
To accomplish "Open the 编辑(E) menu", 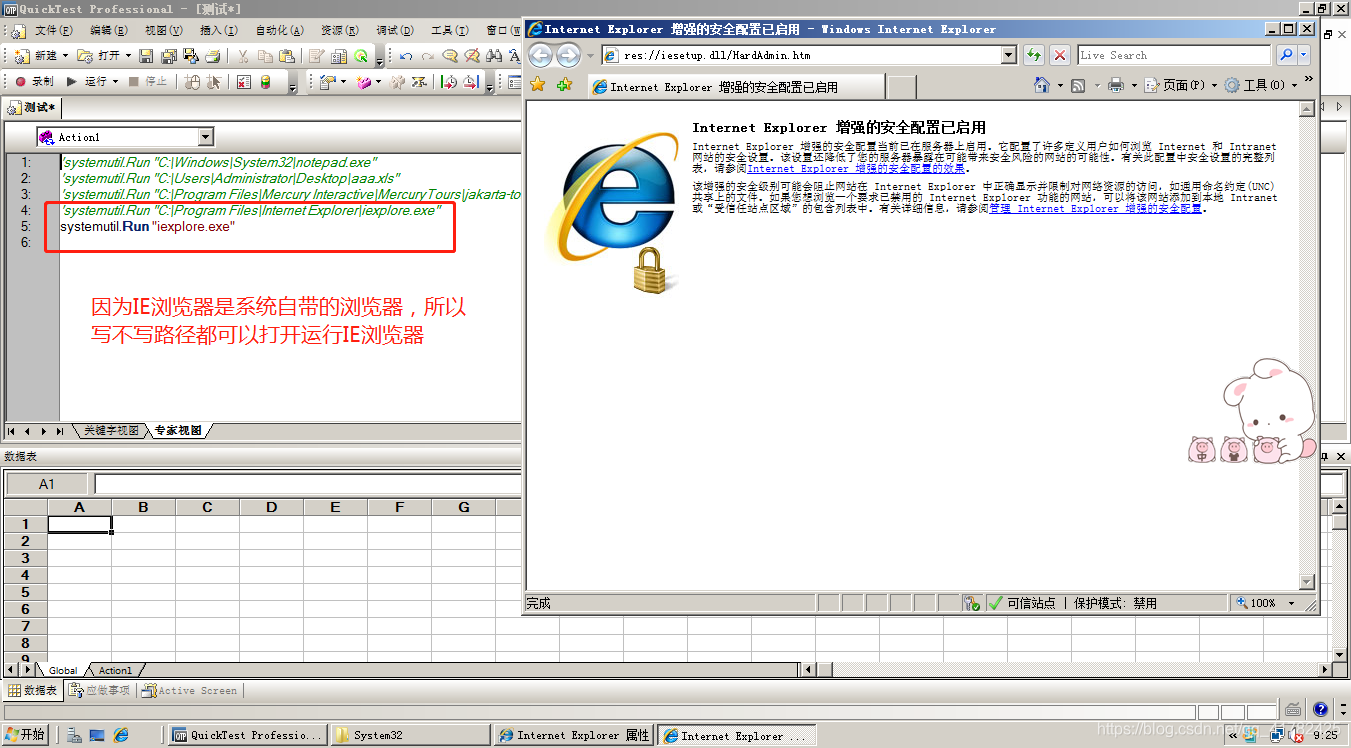I will [109, 31].
